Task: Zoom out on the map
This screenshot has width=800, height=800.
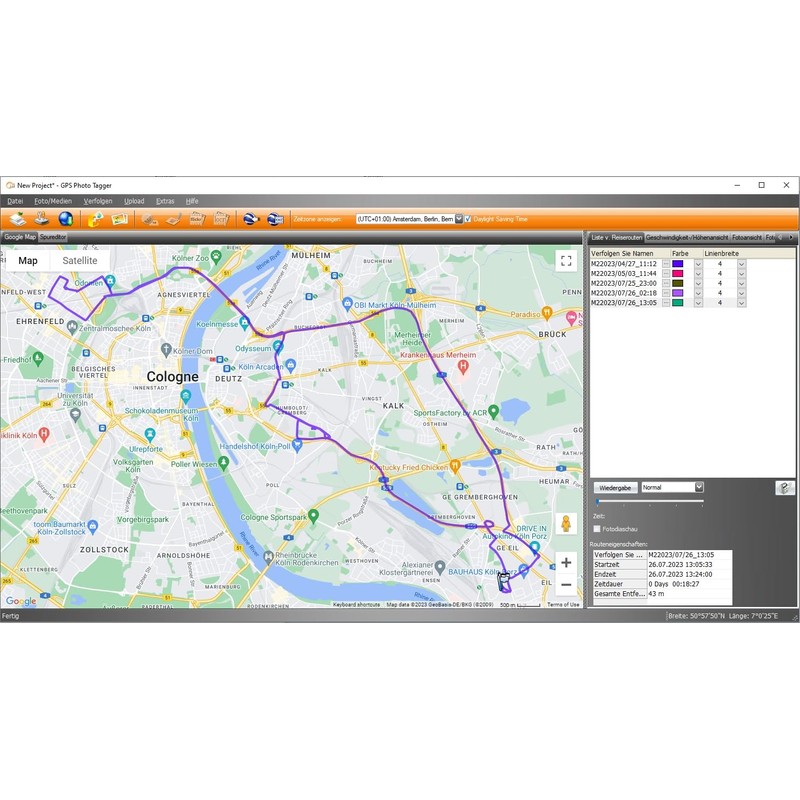Action: tap(566, 585)
